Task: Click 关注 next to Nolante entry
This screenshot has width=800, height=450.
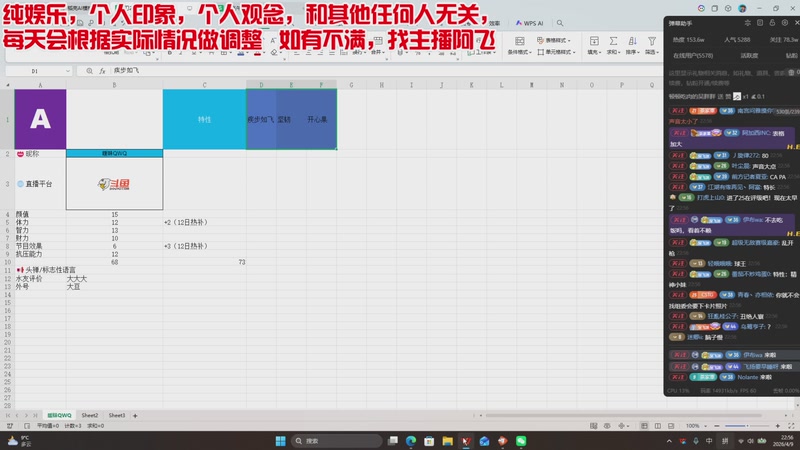Action: [678, 377]
